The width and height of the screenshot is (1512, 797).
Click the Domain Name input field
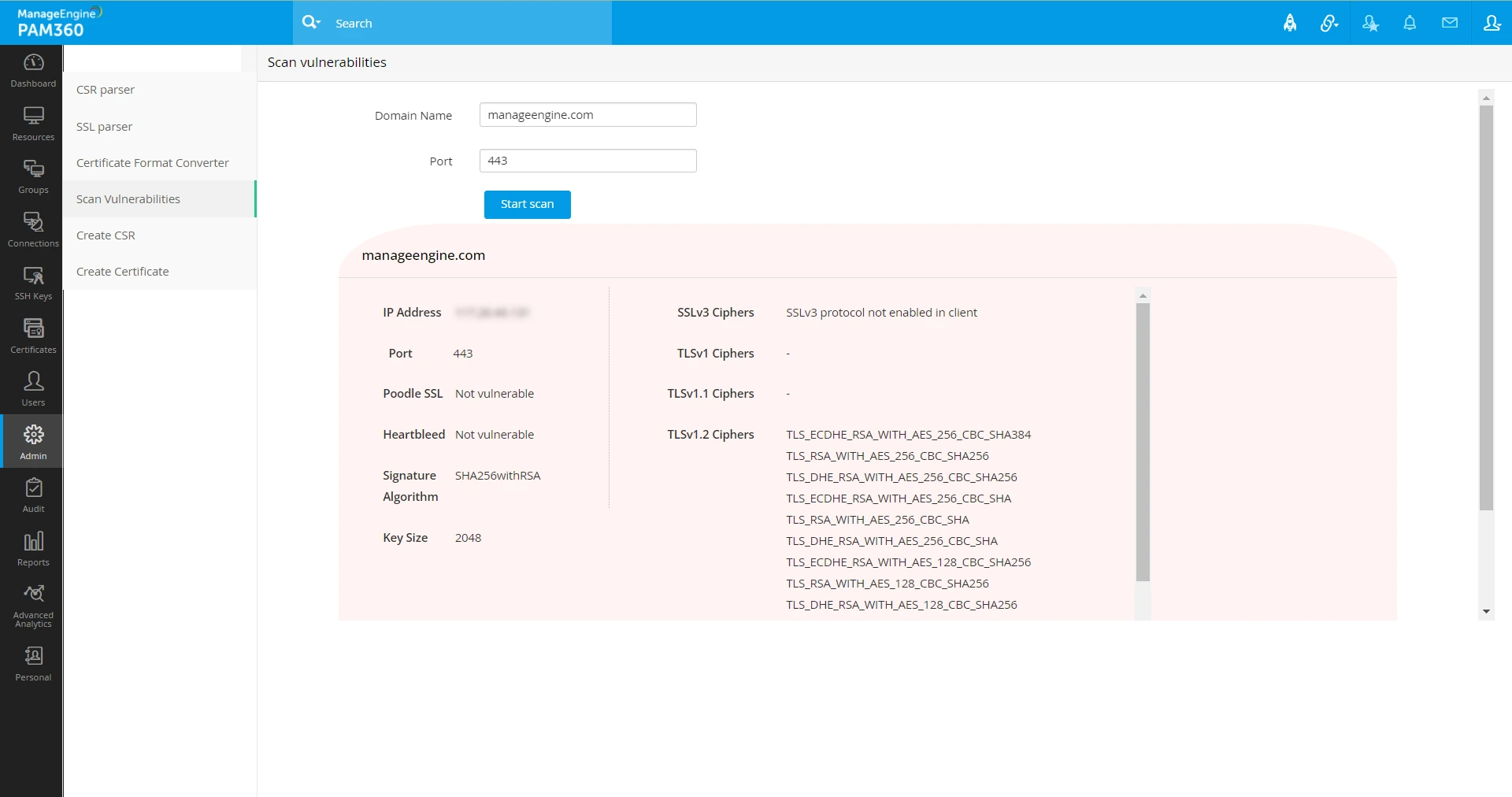(587, 115)
